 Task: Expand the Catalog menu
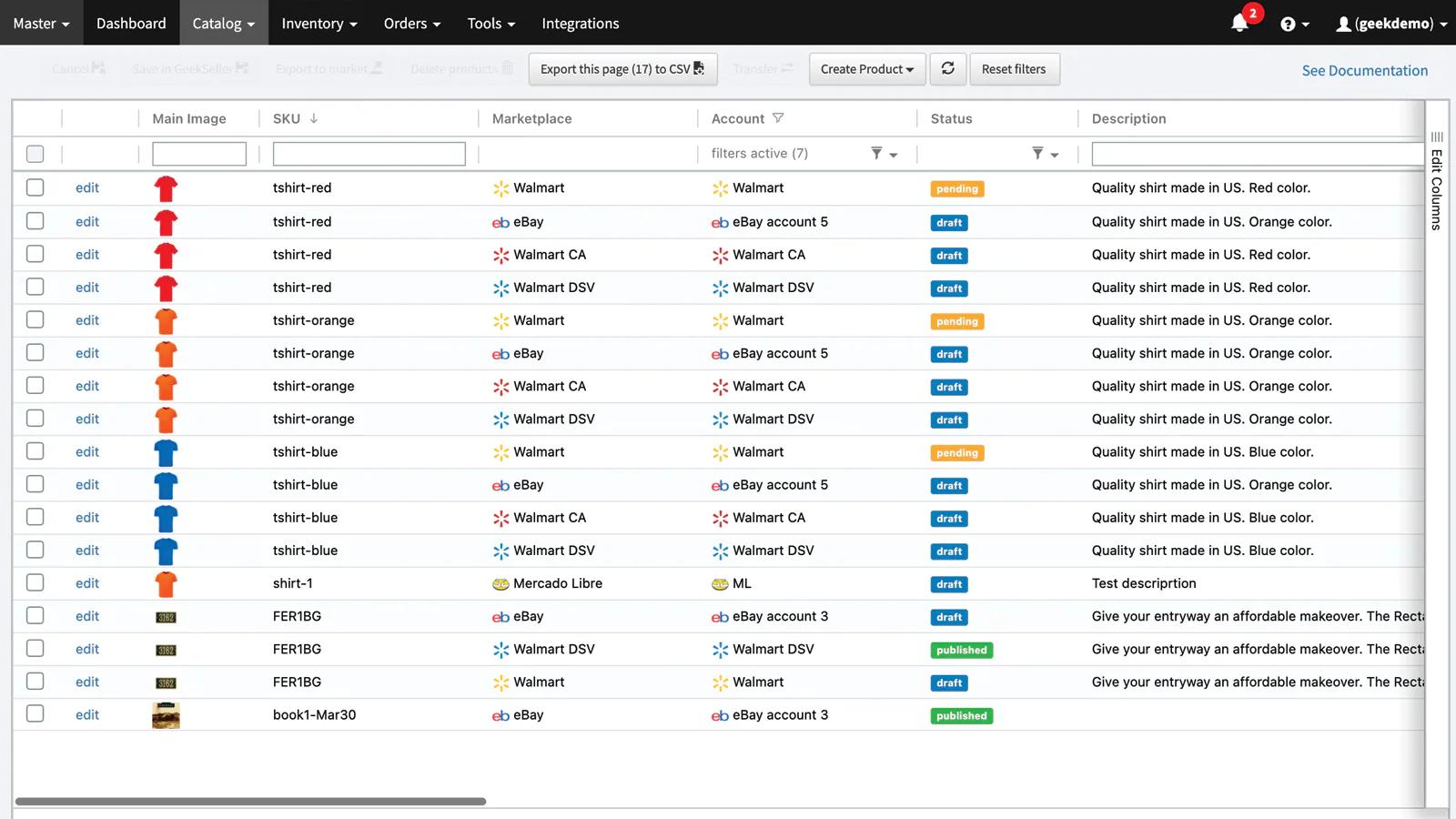click(223, 24)
